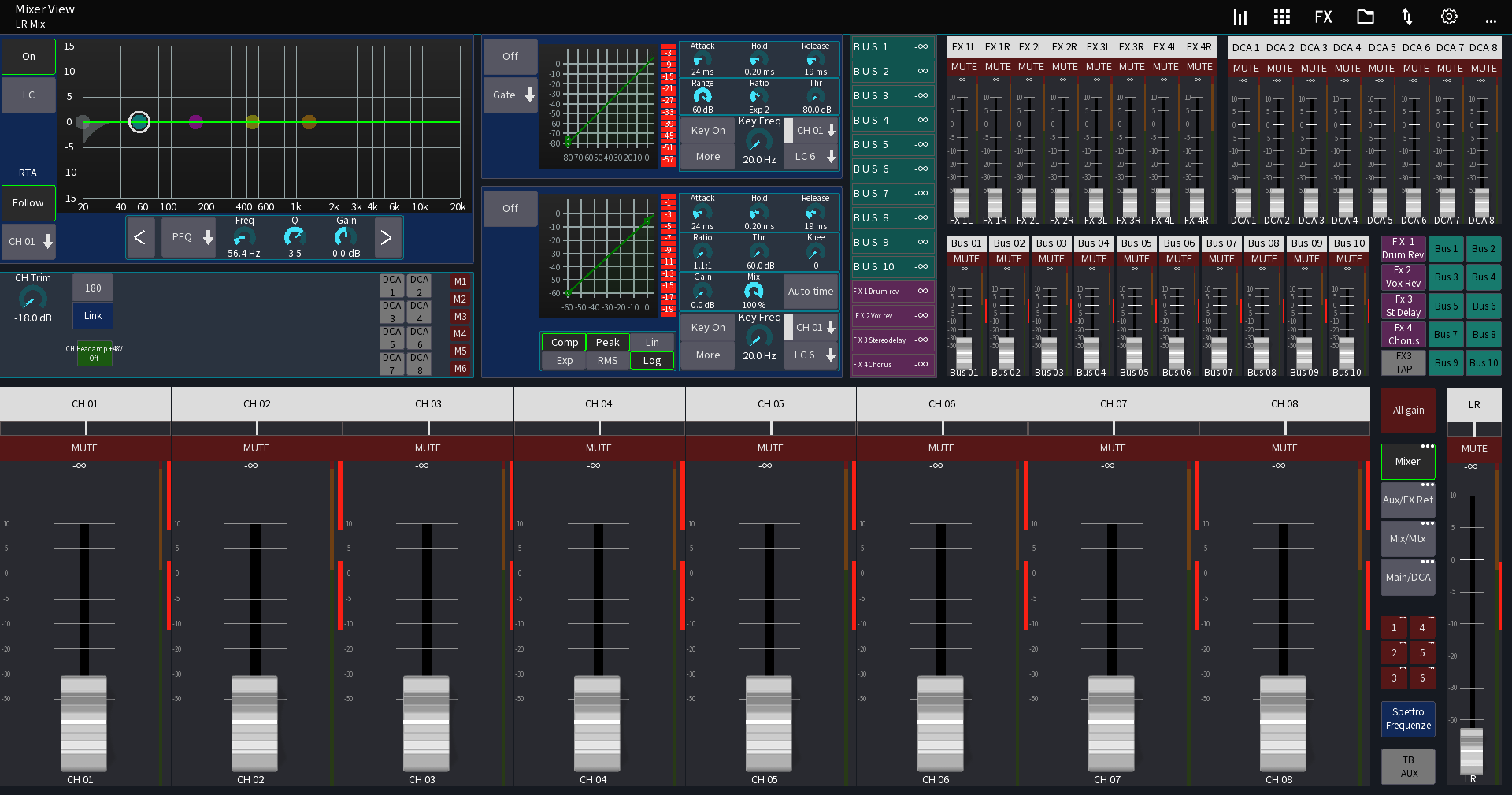Toggle the EQ On button

pyautogui.click(x=28, y=56)
